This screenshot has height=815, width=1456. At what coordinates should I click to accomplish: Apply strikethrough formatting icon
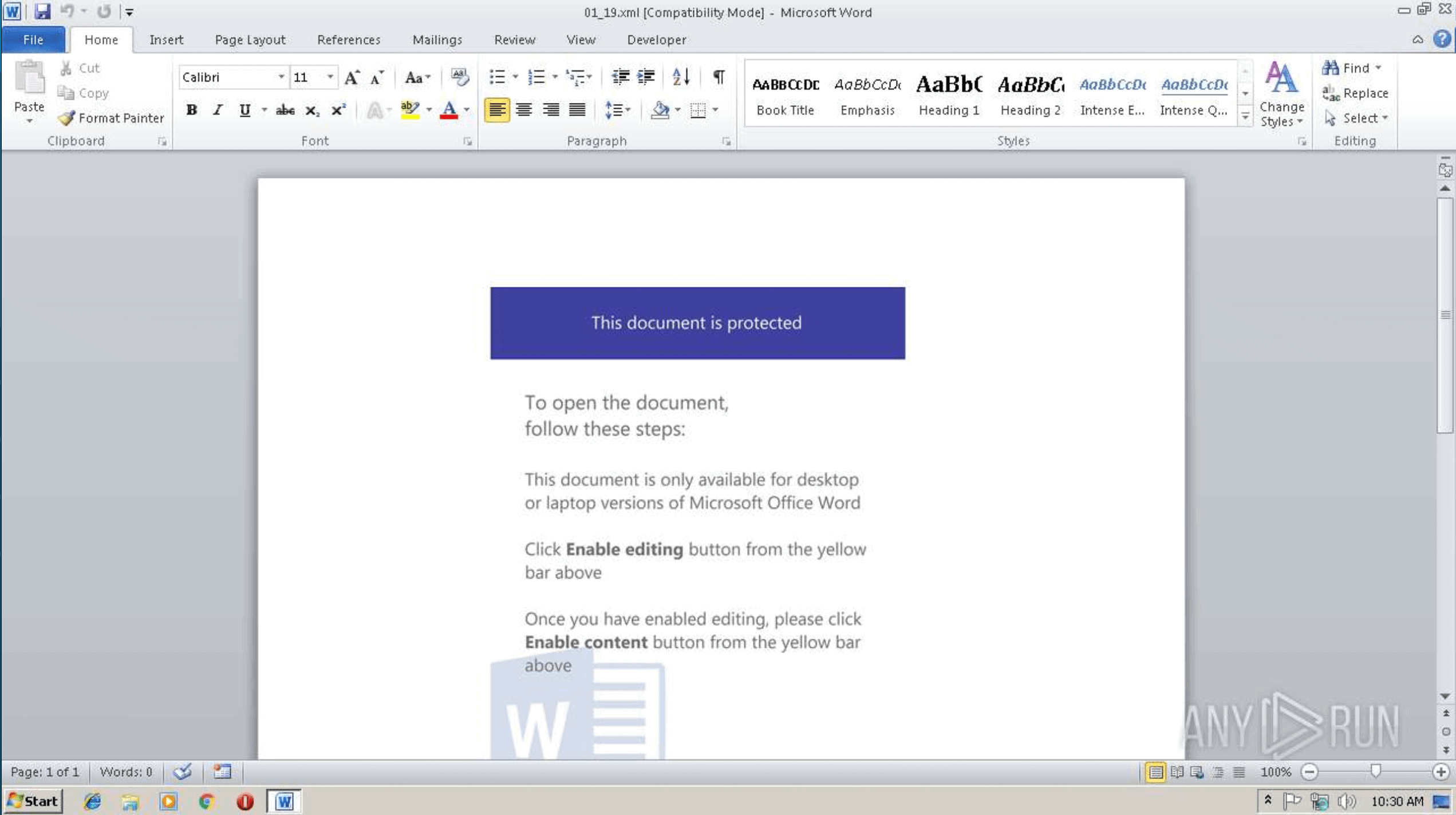285,110
